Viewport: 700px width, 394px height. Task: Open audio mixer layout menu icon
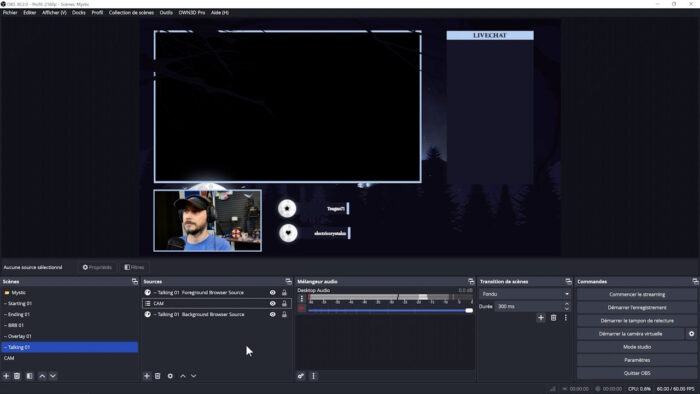point(314,376)
